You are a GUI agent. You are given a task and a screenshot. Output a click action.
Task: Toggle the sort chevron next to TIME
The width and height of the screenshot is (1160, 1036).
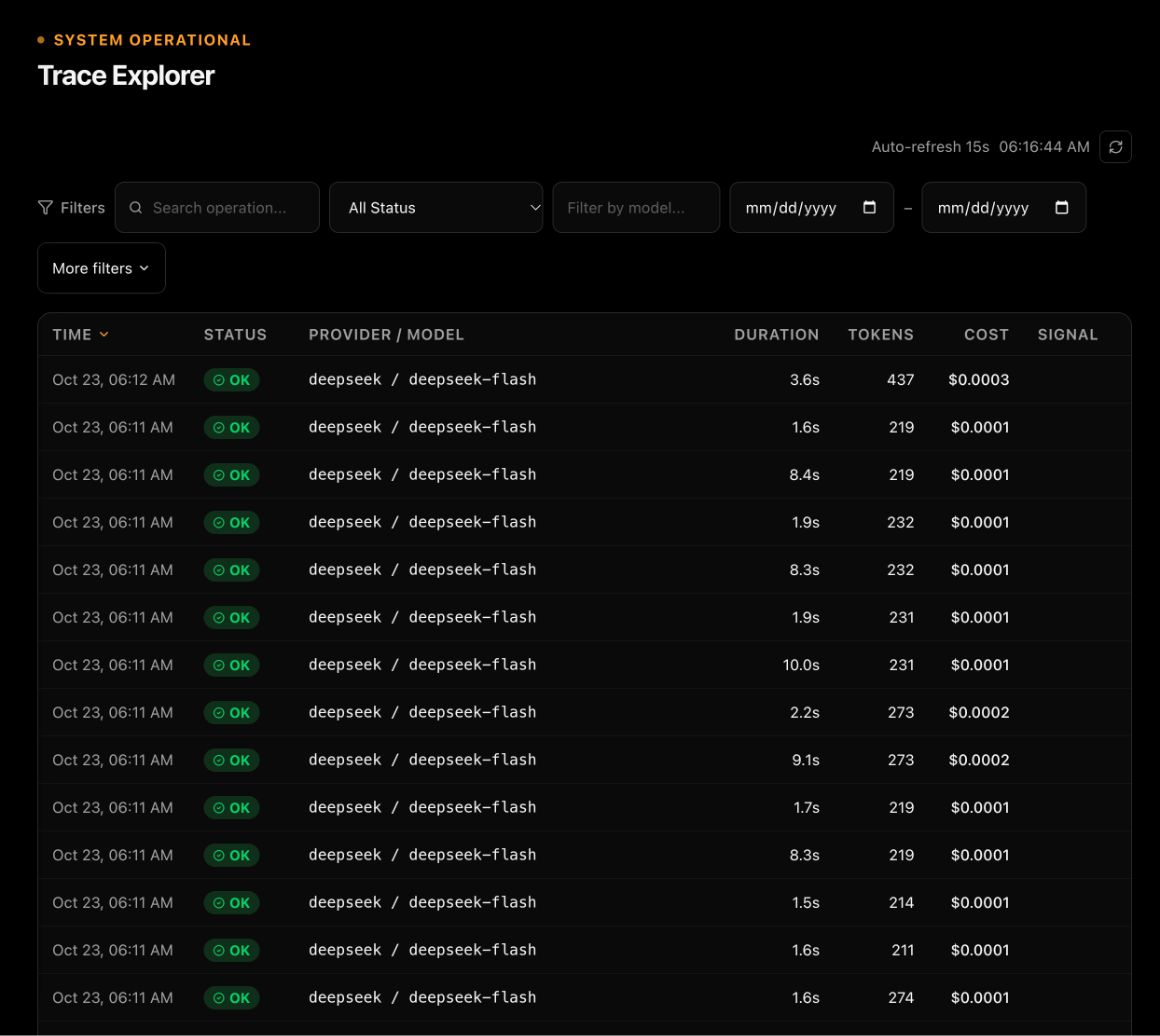pos(104,334)
